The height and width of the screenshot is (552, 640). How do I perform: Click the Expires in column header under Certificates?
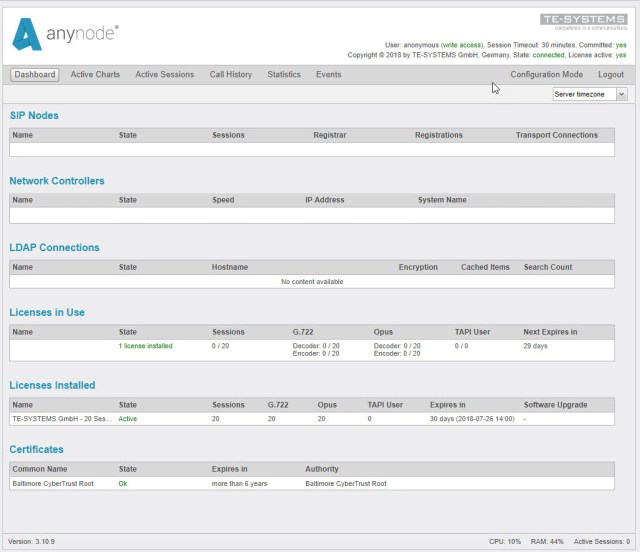(x=230, y=469)
